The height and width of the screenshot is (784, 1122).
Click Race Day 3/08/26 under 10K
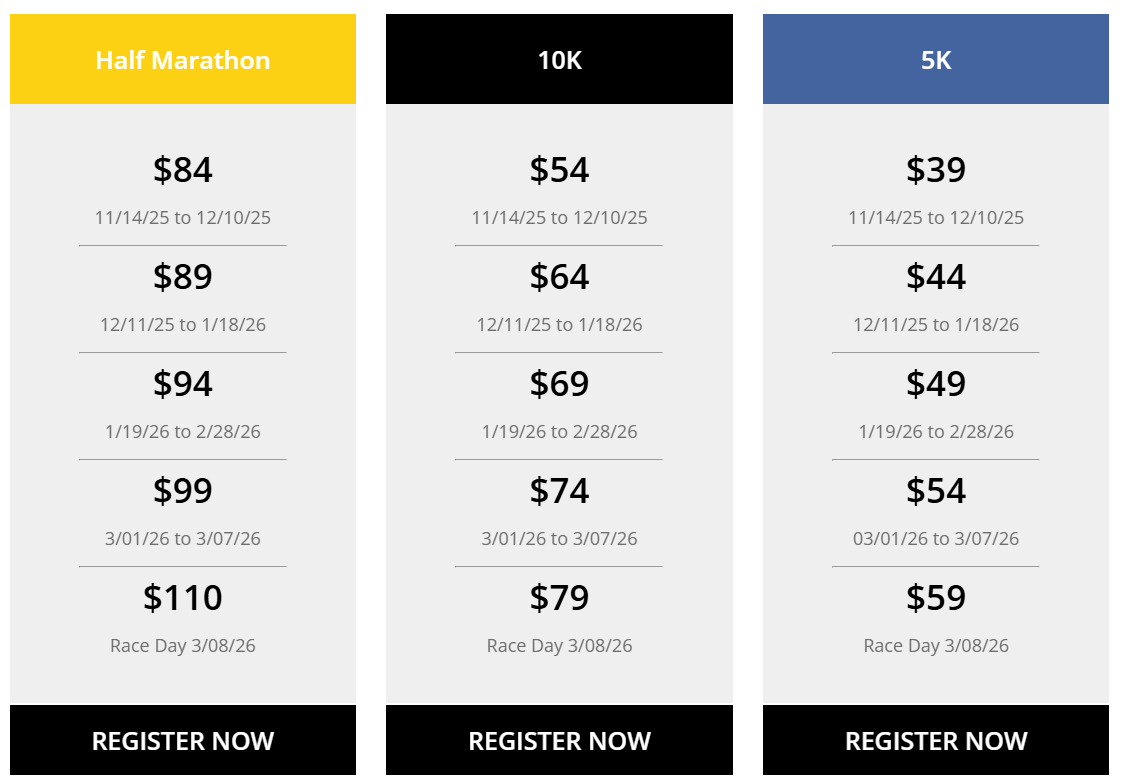pos(559,646)
